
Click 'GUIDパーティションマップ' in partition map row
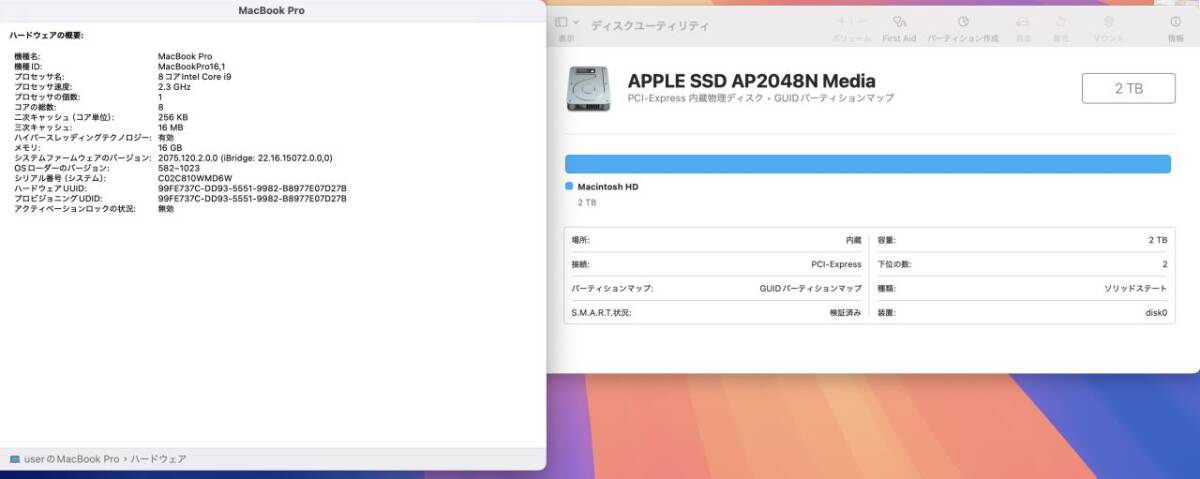coord(810,288)
